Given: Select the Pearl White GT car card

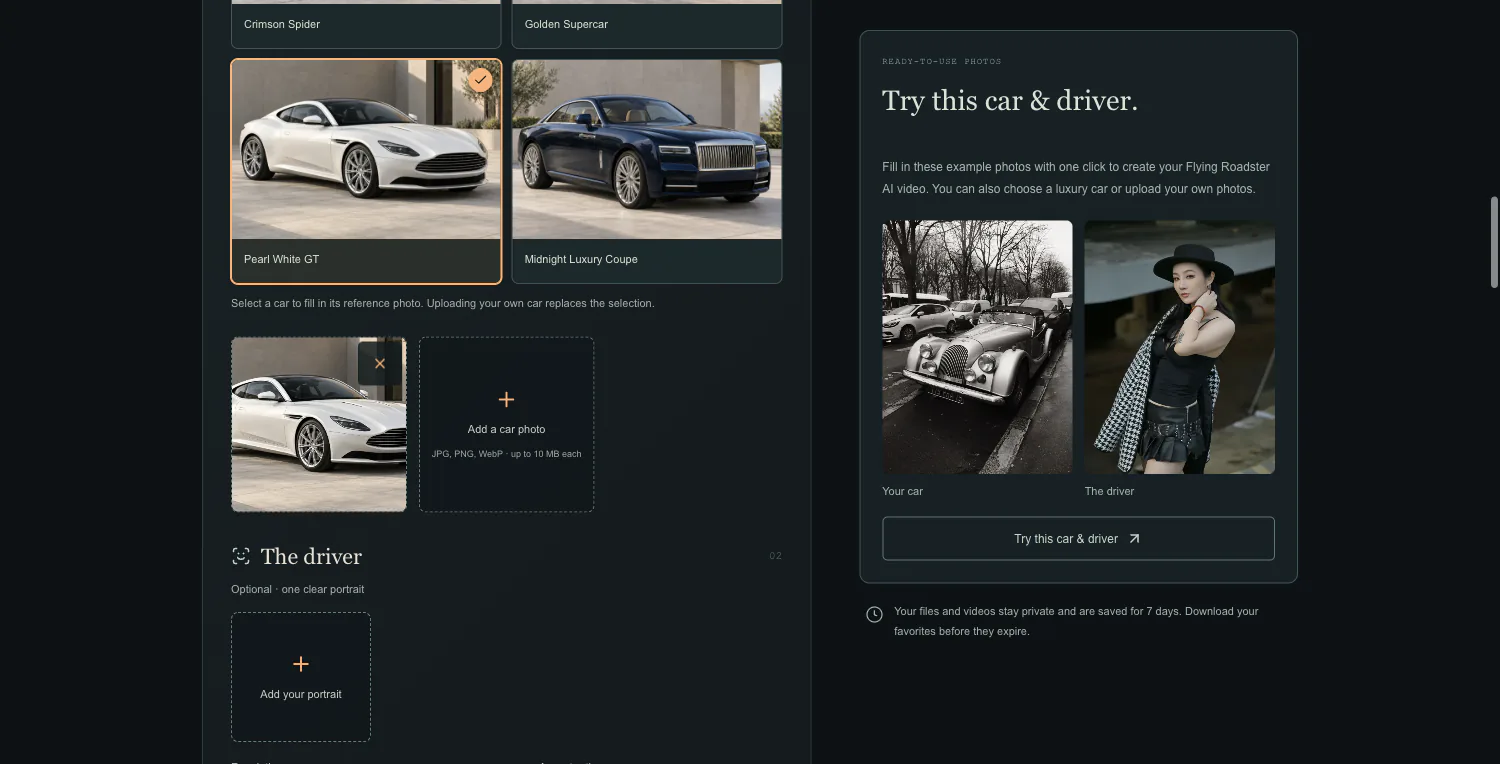Looking at the screenshot, I should click(366, 171).
